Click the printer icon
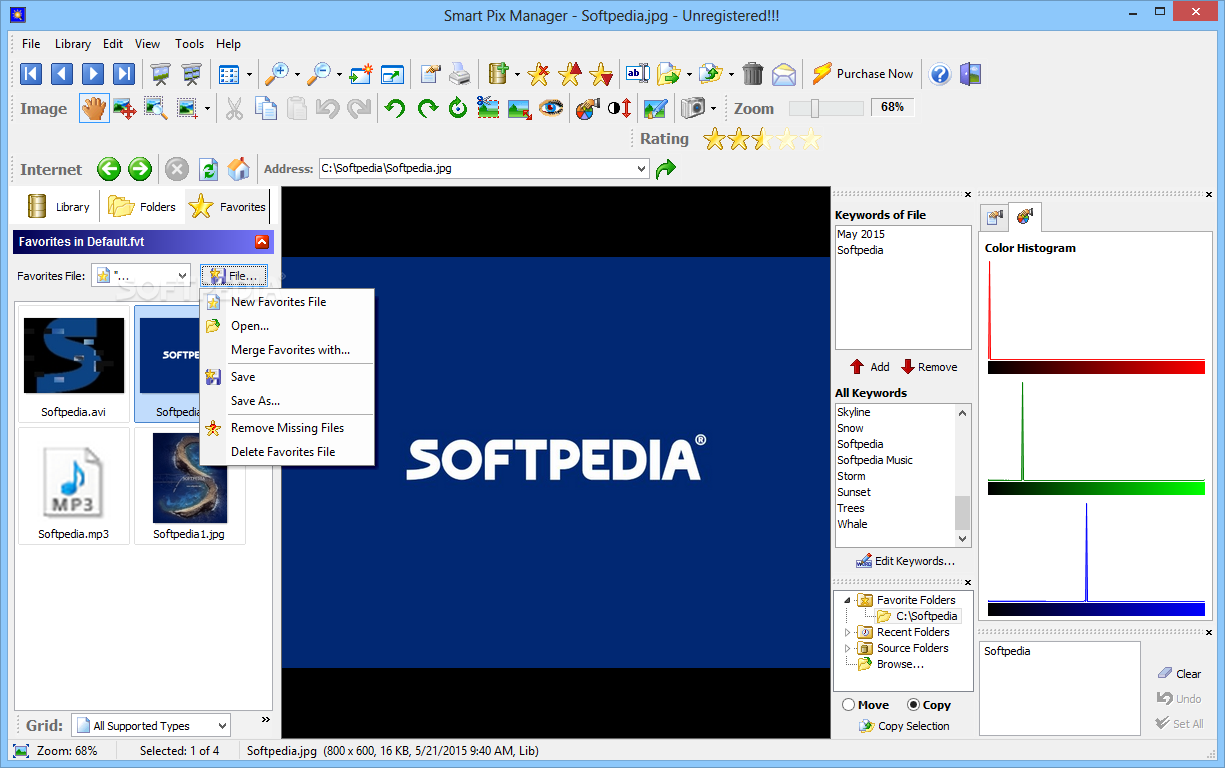The image size is (1225, 768). click(x=459, y=74)
